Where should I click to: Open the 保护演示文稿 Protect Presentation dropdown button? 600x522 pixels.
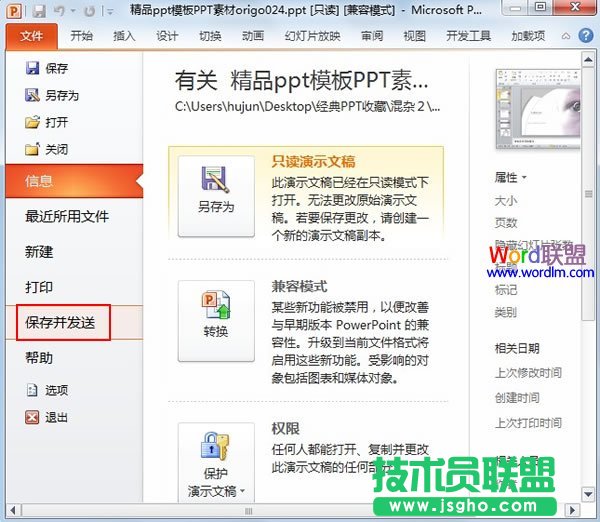[x=216, y=463]
